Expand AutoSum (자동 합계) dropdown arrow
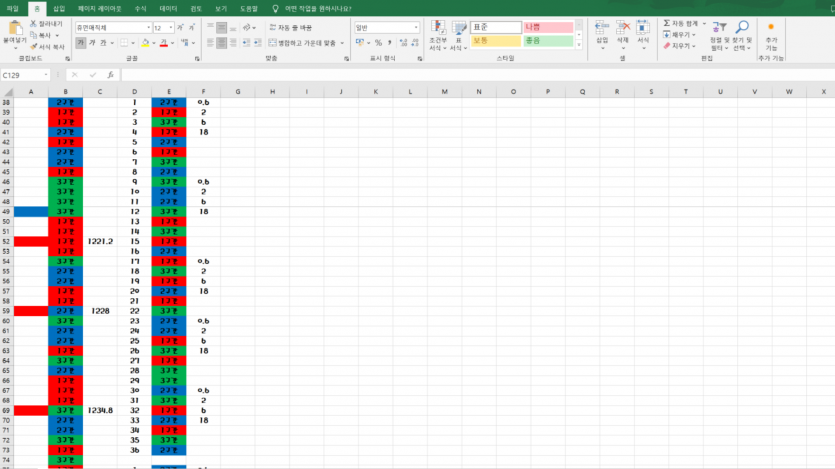The height and width of the screenshot is (469, 835). (704, 24)
